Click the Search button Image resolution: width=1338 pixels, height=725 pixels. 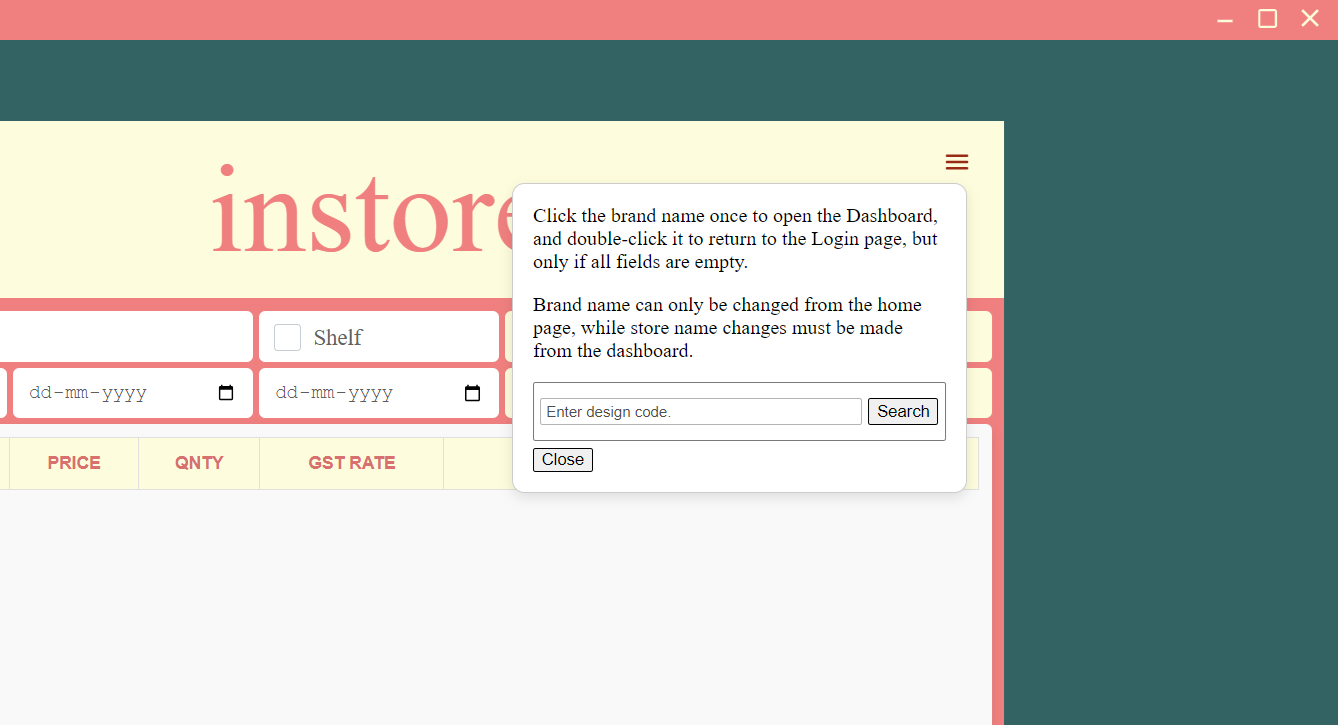point(903,411)
